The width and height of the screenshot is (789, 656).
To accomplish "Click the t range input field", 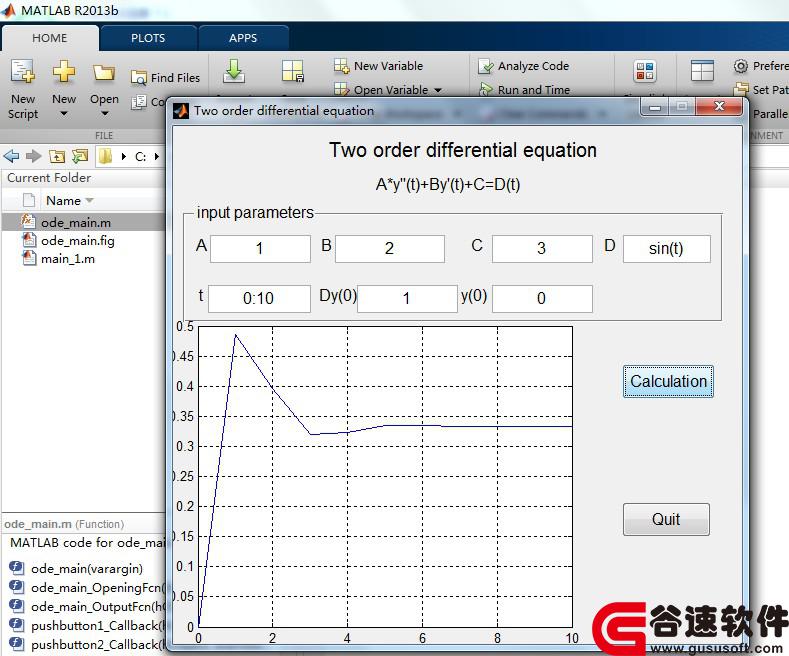I will click(x=259, y=299).
